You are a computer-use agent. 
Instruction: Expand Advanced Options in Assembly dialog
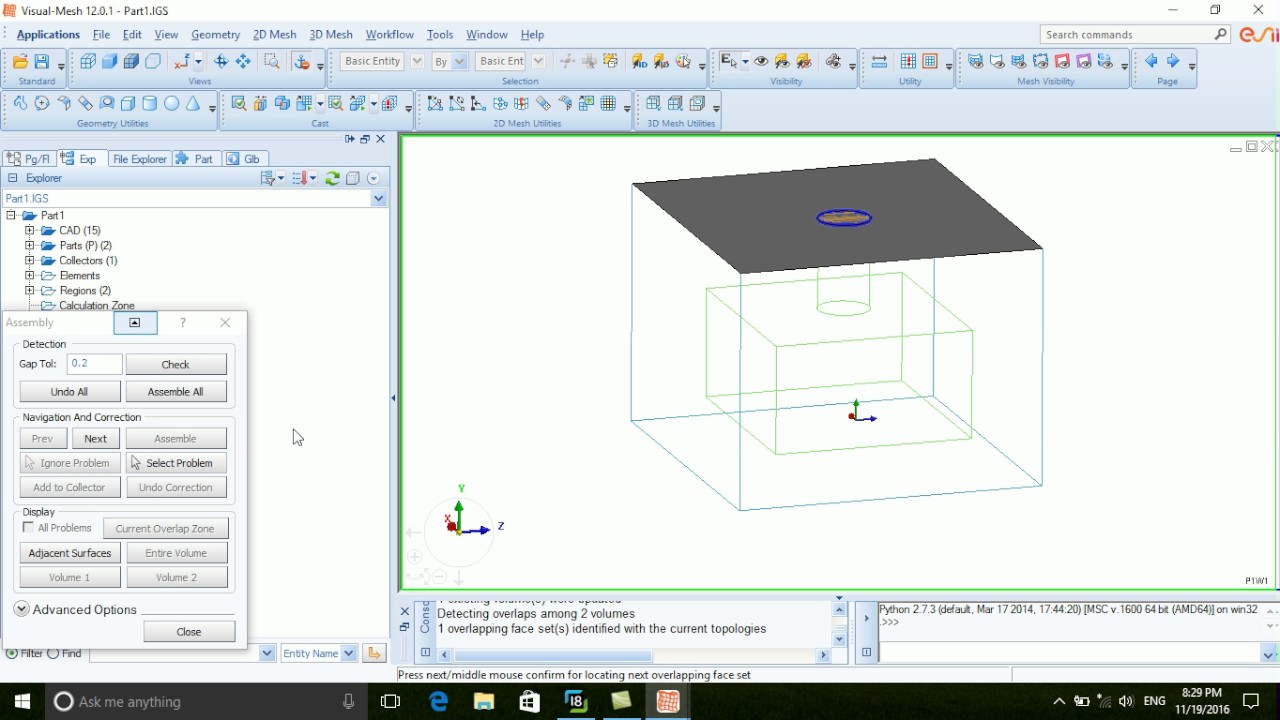[x=22, y=609]
